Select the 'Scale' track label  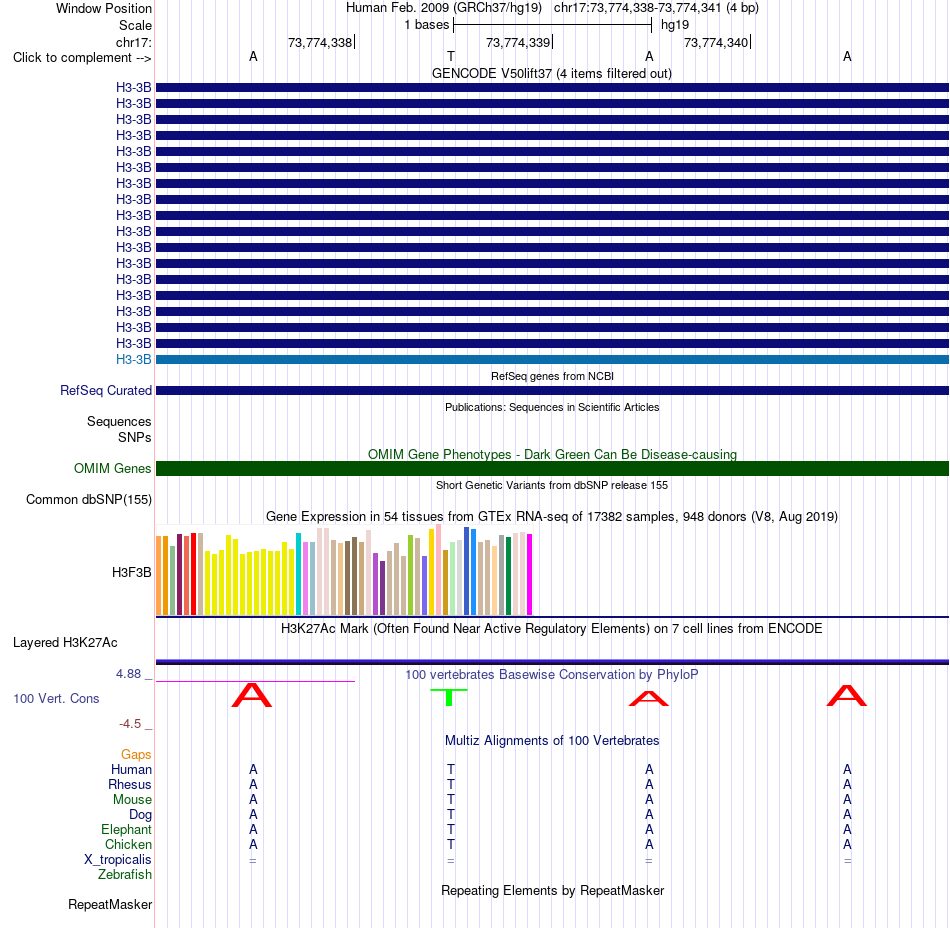tap(135, 25)
